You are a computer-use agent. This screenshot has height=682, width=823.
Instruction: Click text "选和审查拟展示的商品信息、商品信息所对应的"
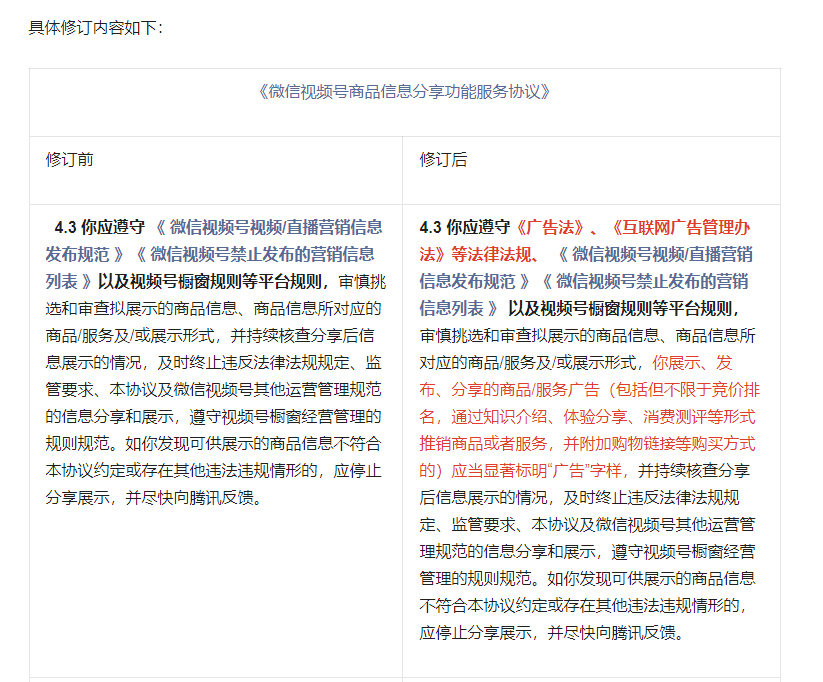coord(213,309)
